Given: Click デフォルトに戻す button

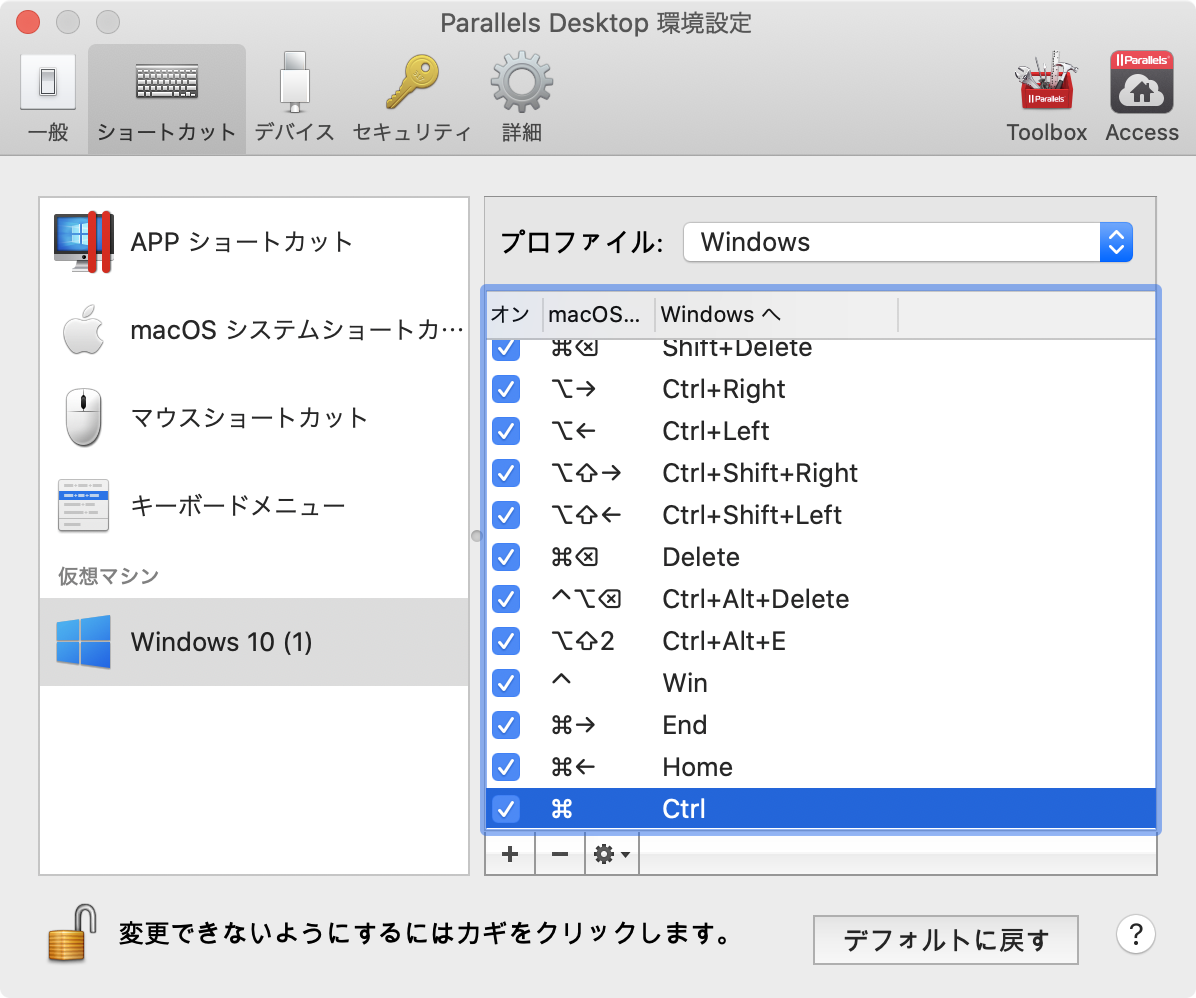Looking at the screenshot, I should (946, 940).
